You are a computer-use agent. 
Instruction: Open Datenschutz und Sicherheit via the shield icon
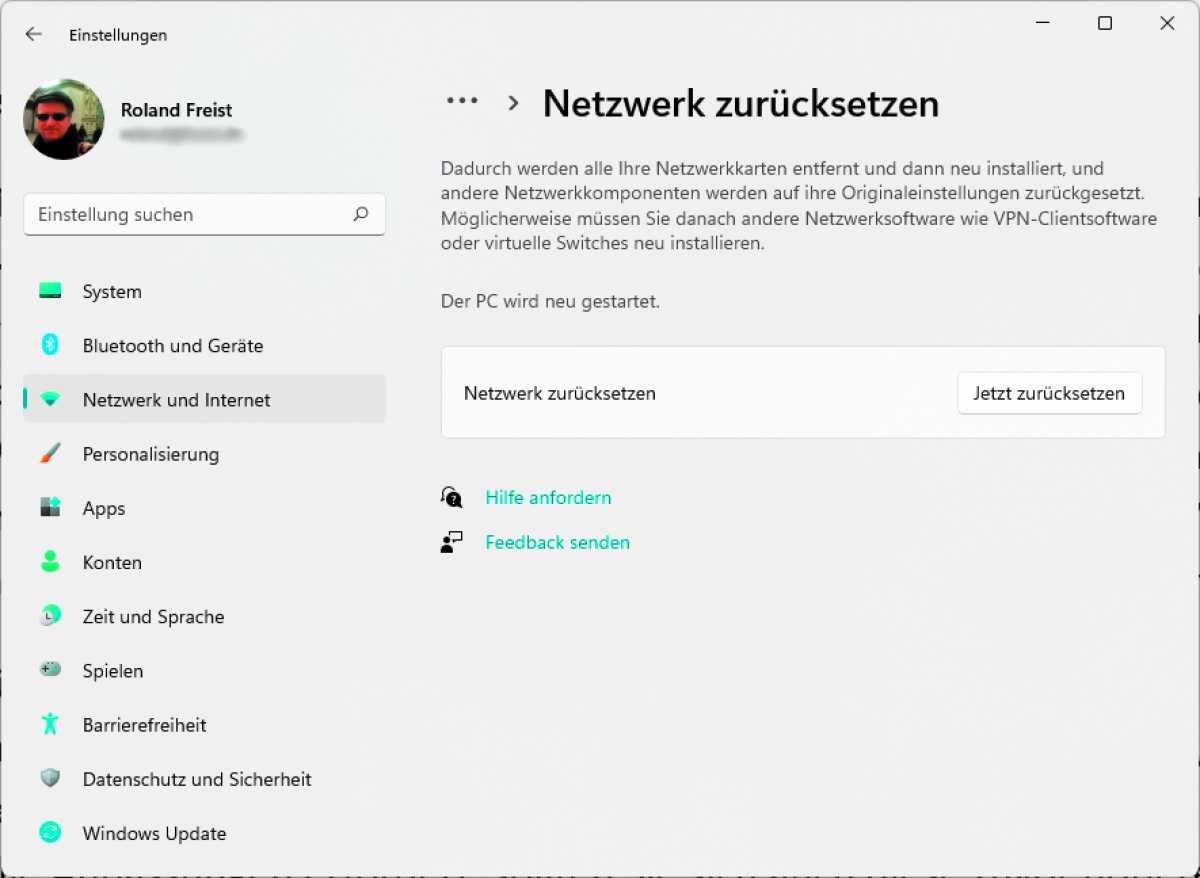point(50,779)
